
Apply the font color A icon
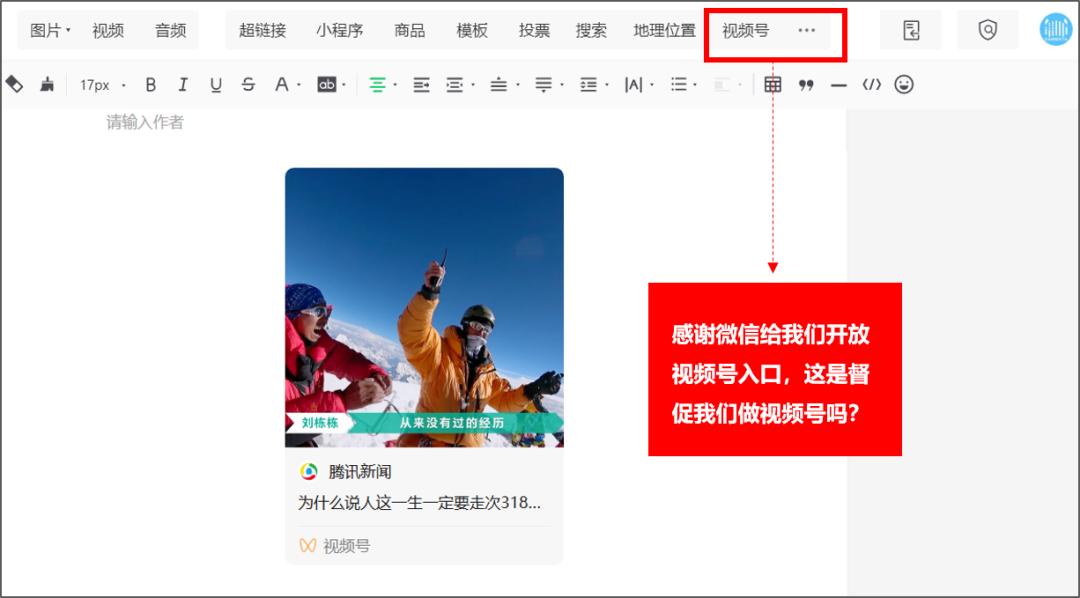click(x=281, y=85)
